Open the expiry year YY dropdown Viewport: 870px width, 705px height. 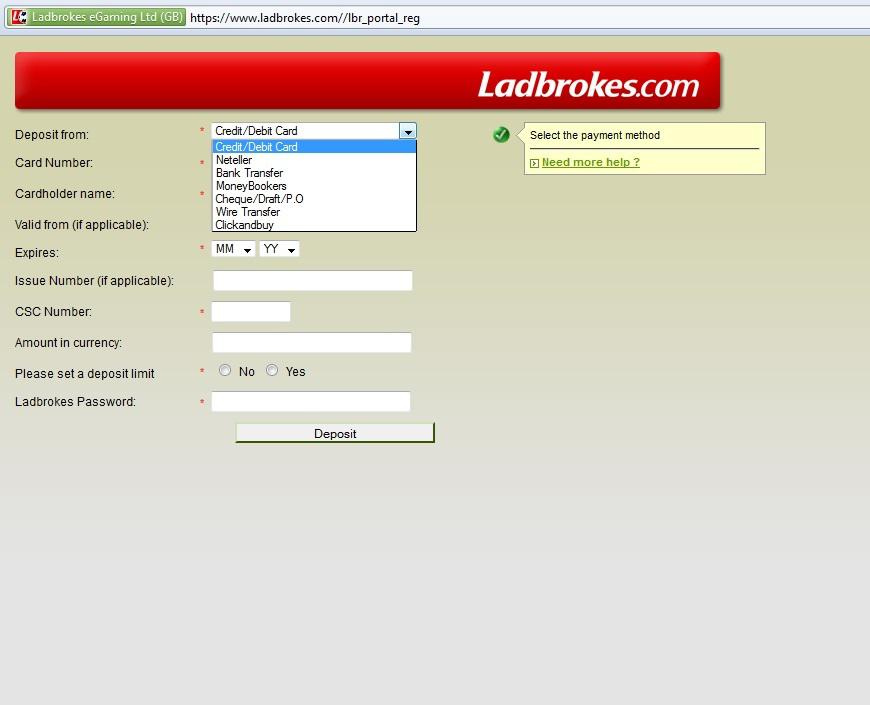pyautogui.click(x=279, y=249)
